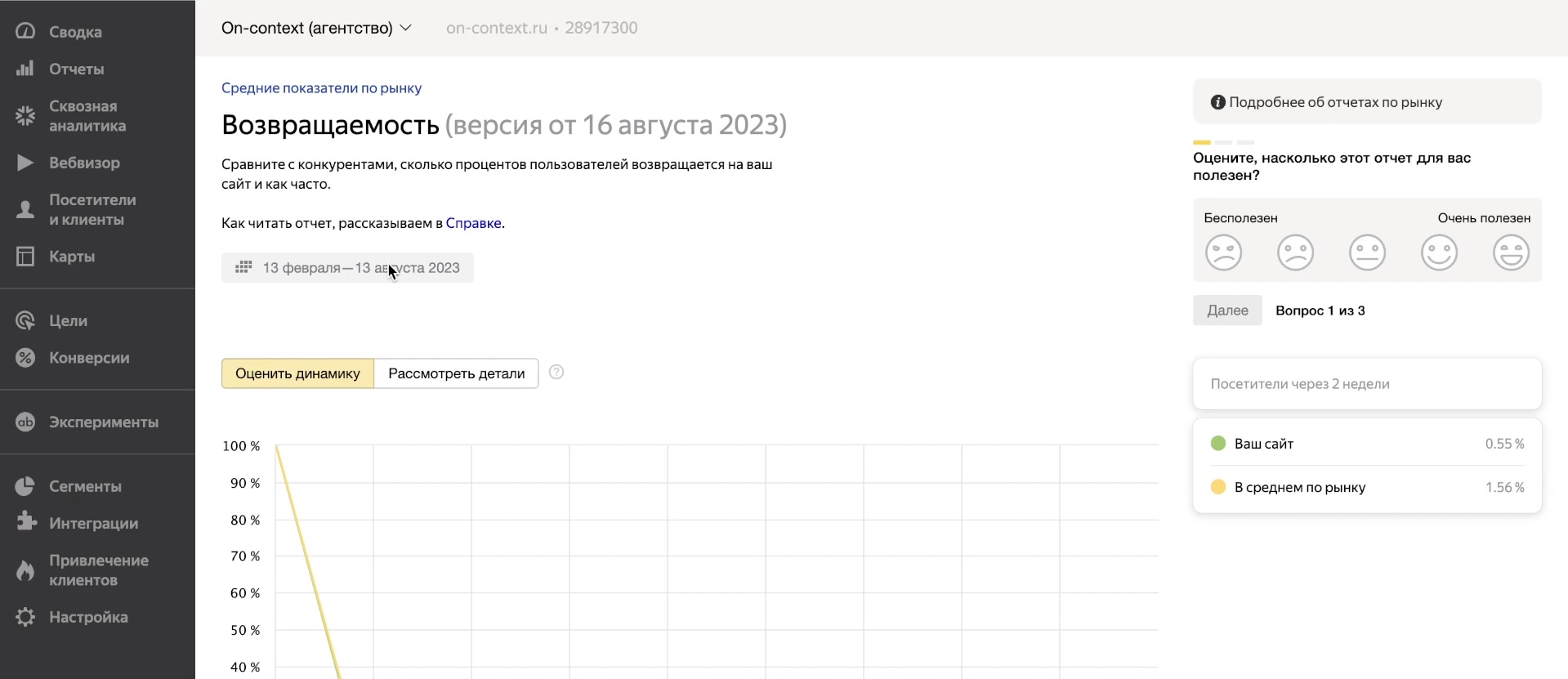1568x679 pixels.
Task: Click the Карты icon in sidebar
Action: point(25,257)
